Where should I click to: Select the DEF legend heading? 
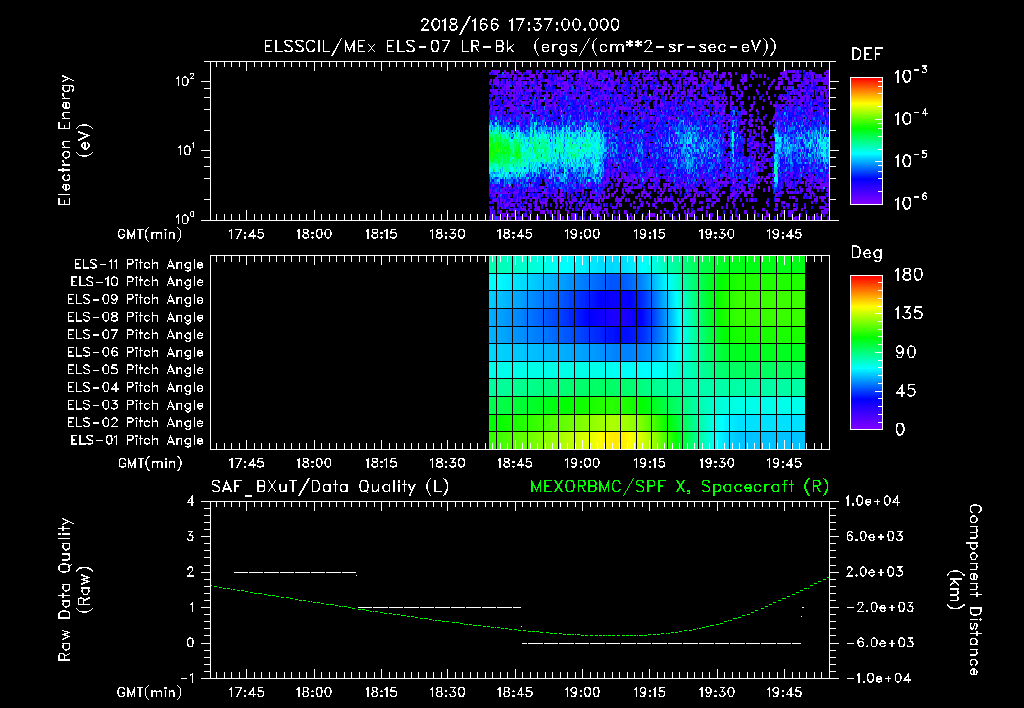[867, 54]
